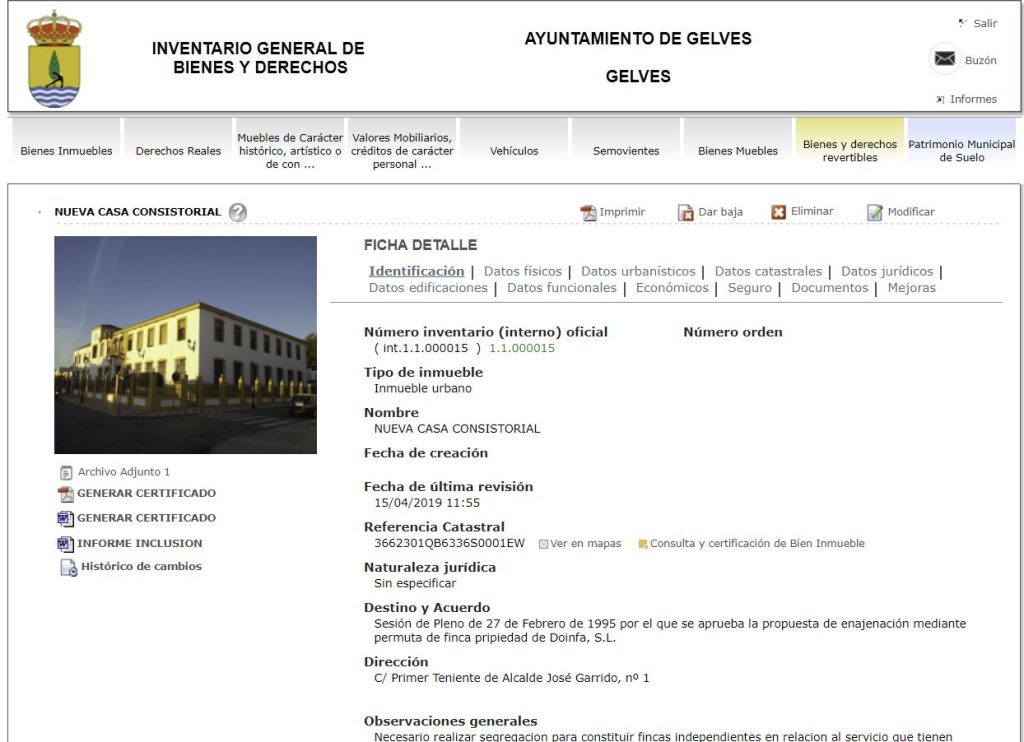
Task: Click Ver en mapas link
Action: (x=586, y=544)
